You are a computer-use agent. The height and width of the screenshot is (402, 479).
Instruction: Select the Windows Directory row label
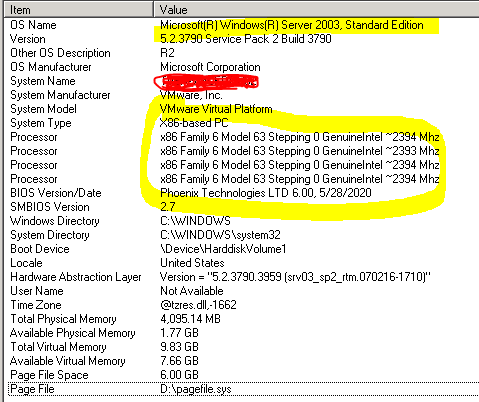point(55,221)
